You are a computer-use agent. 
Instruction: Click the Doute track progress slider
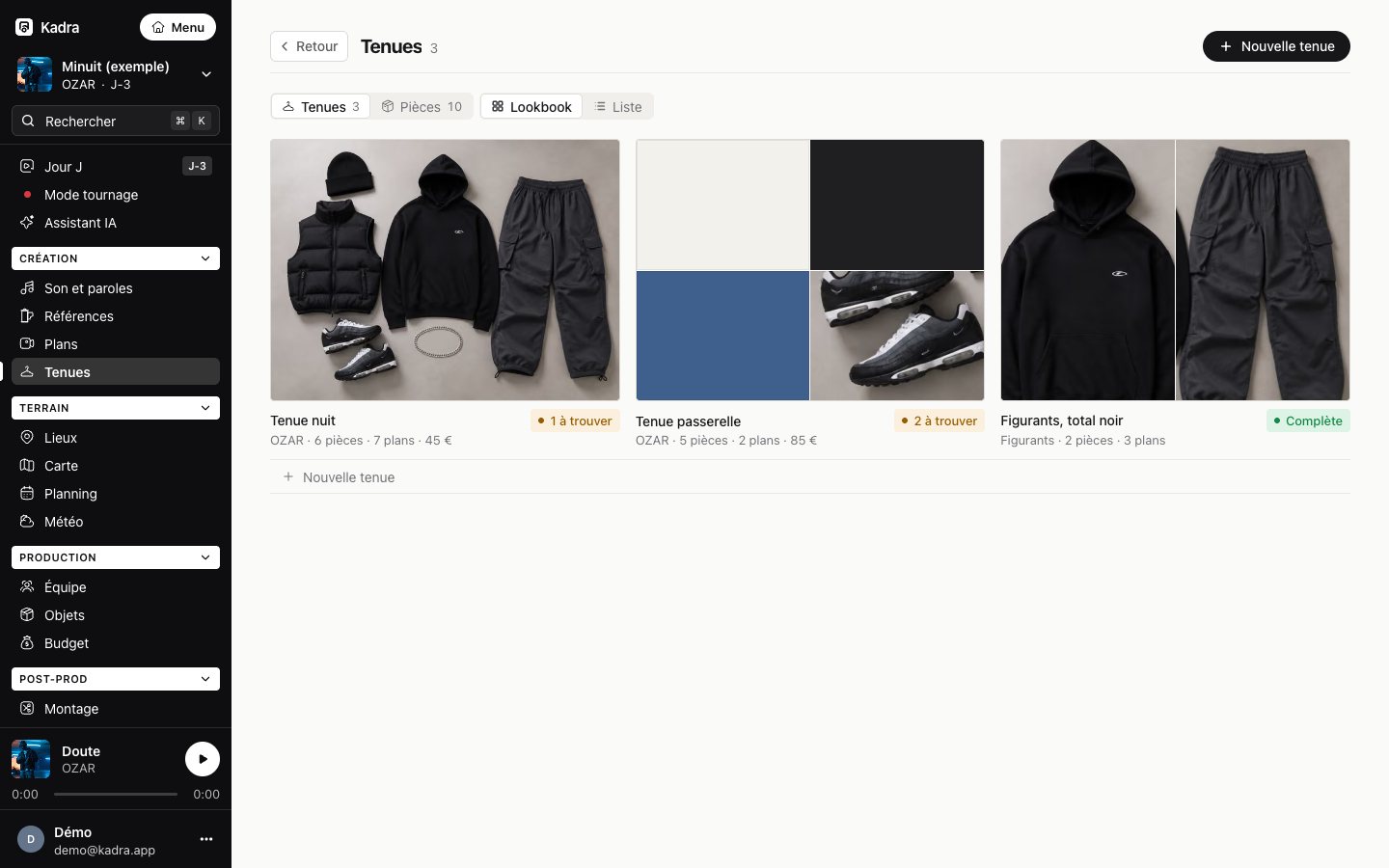(116, 794)
